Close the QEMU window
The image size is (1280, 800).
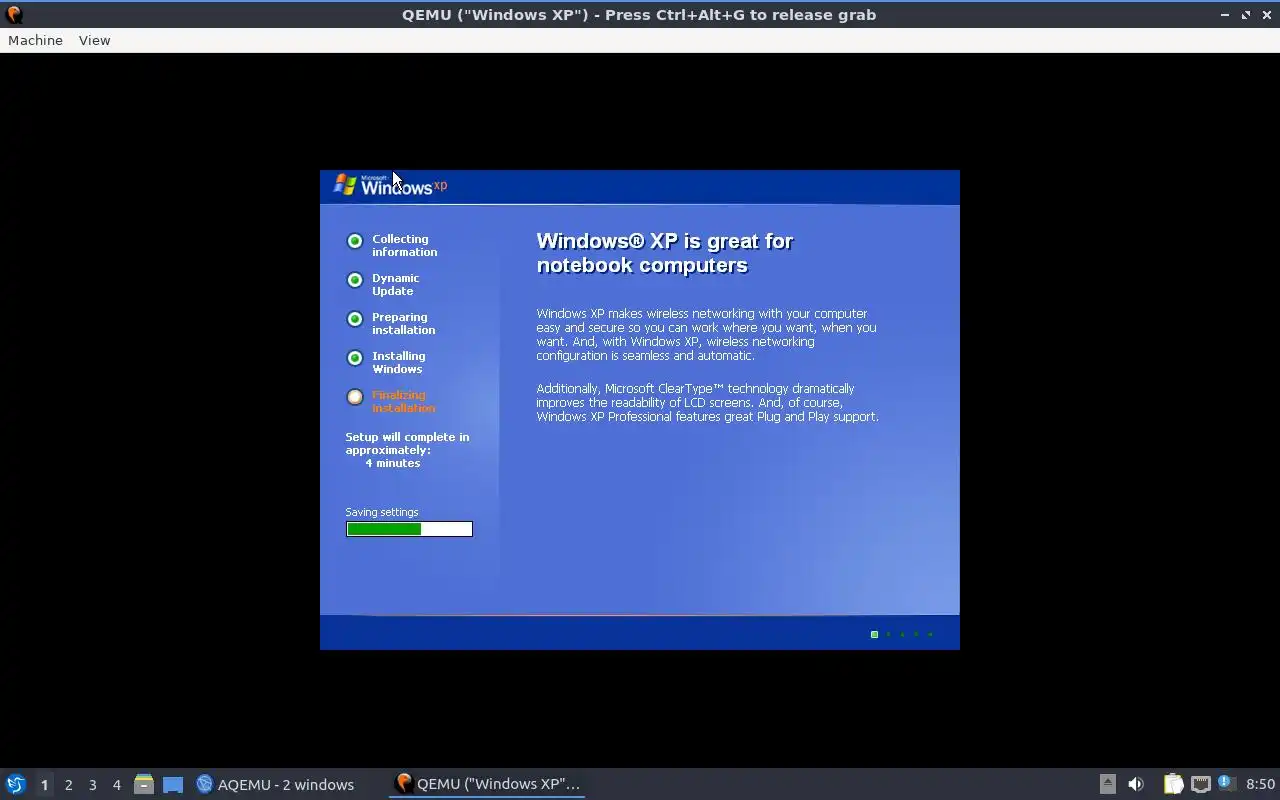point(1267,14)
